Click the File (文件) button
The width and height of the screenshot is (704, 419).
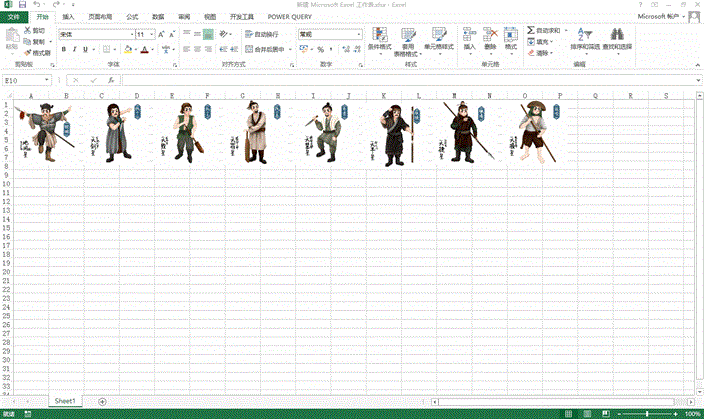[14, 17]
